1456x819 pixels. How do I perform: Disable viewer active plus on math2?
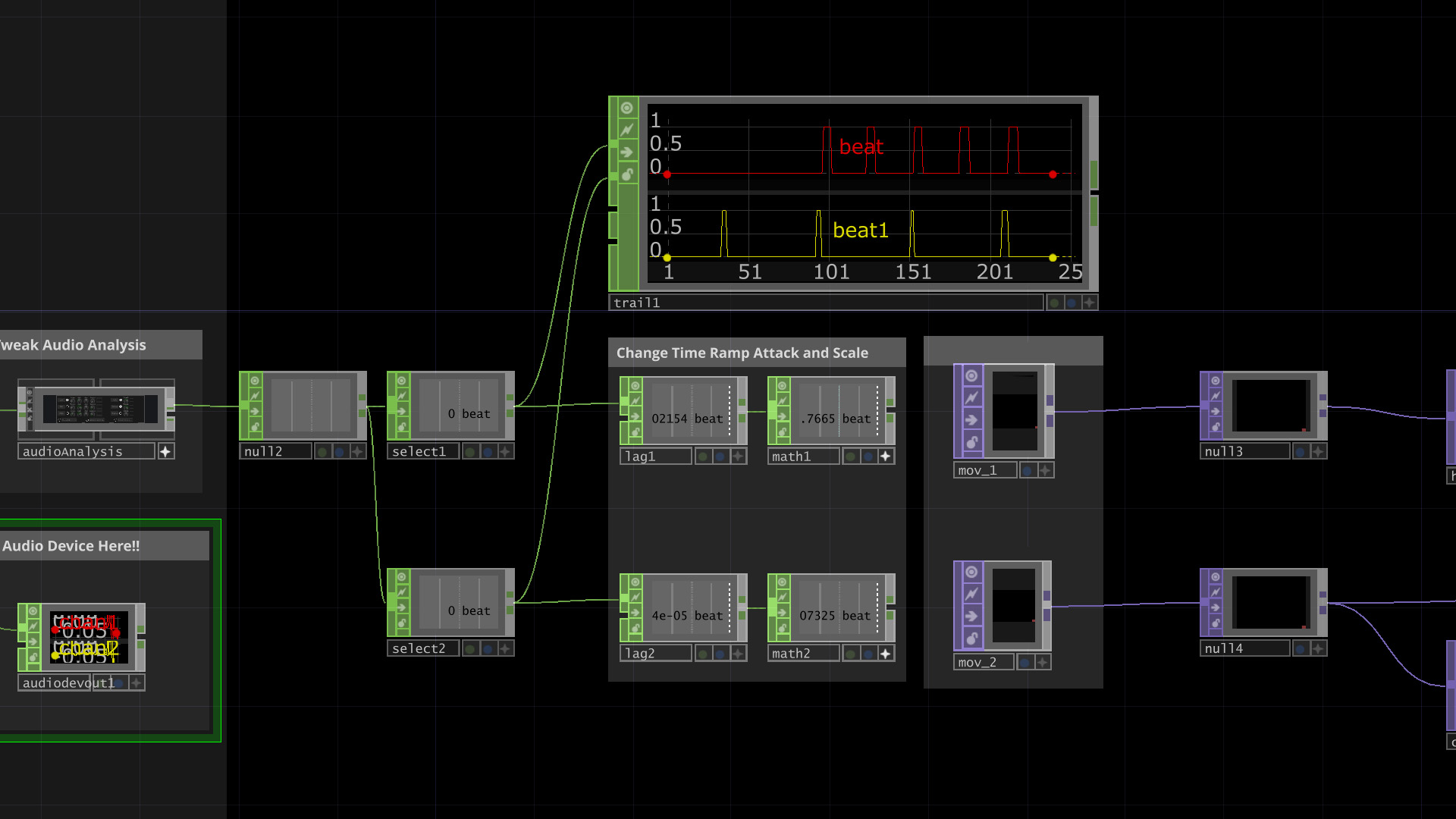tap(885, 654)
